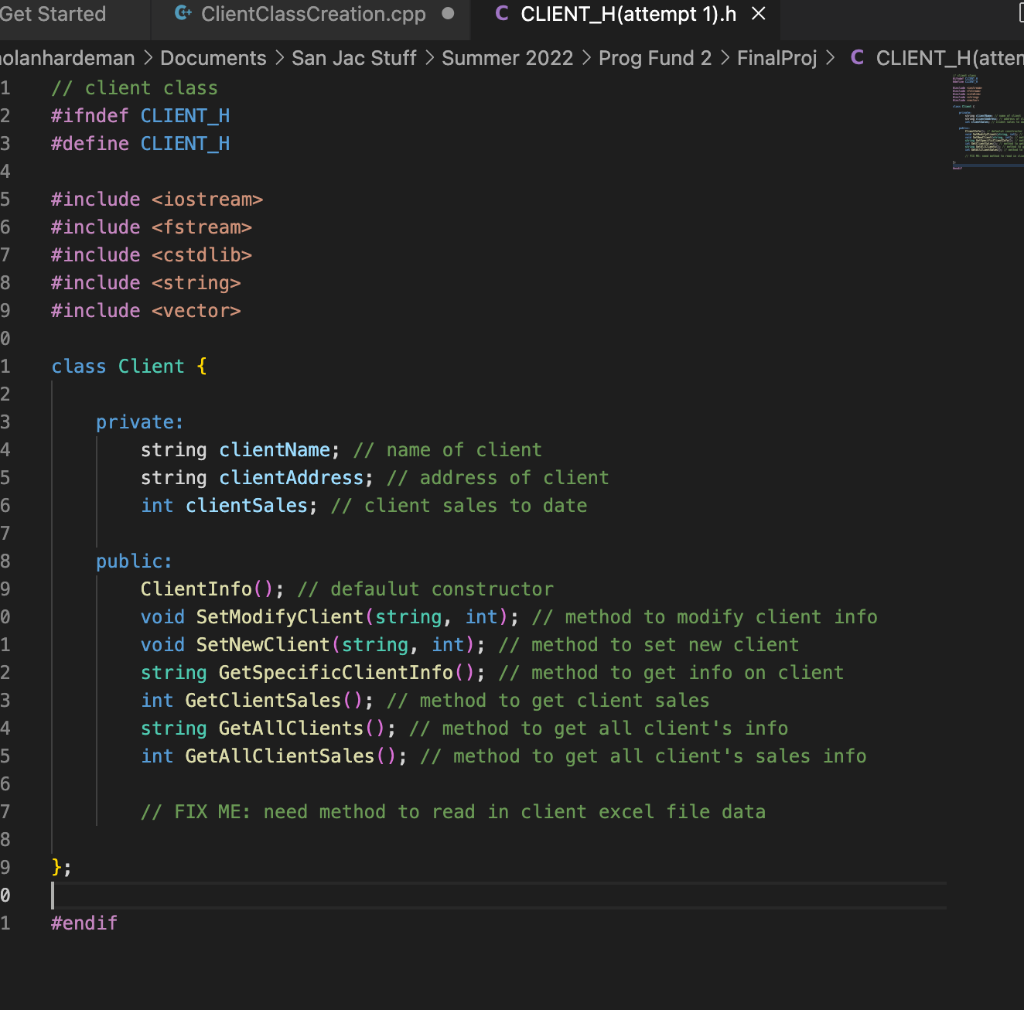Image resolution: width=1024 pixels, height=1010 pixels.
Task: Click the C file icon in the breadcrumb bar
Action: click(x=857, y=58)
